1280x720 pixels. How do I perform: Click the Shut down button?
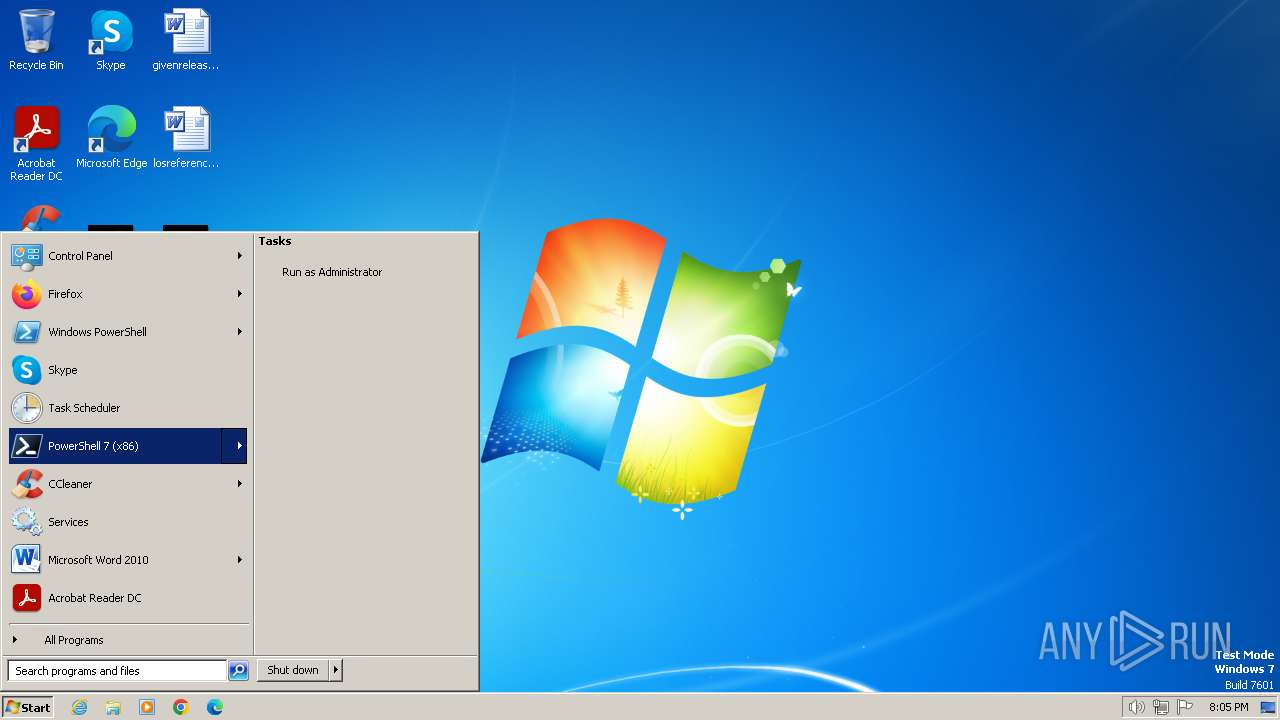pyautogui.click(x=293, y=670)
